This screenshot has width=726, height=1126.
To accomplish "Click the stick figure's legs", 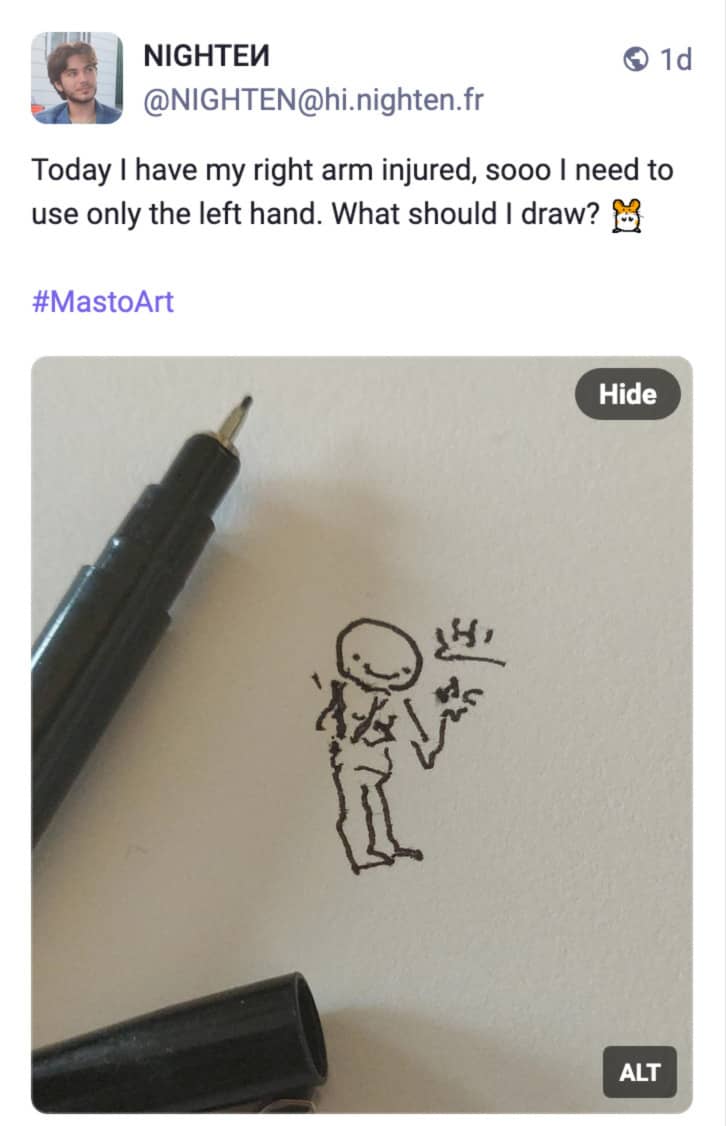I will pos(372,820).
